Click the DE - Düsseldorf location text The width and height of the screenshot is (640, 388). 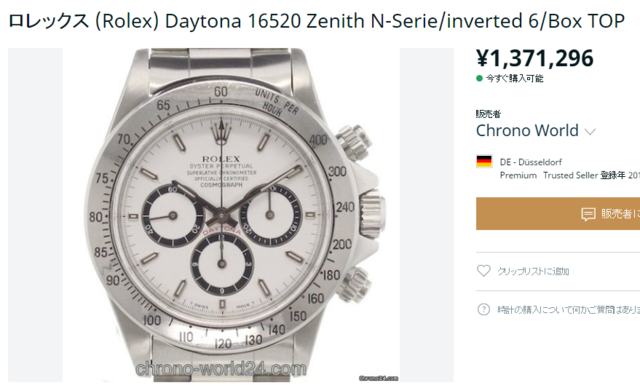(x=531, y=162)
